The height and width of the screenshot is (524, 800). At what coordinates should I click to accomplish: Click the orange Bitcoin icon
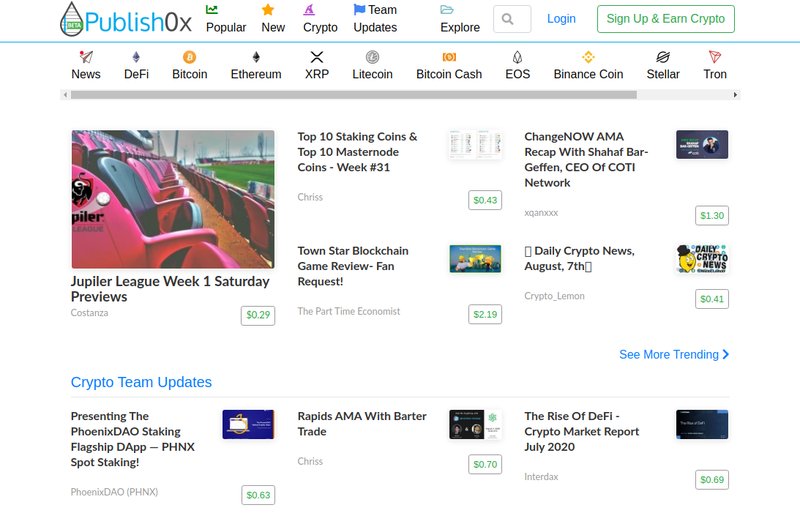[x=189, y=57]
